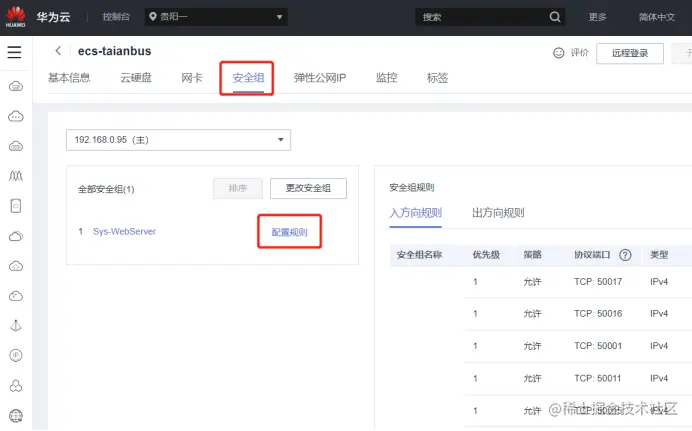
Task: Select the 入方向规则 tab
Action: tap(415, 213)
